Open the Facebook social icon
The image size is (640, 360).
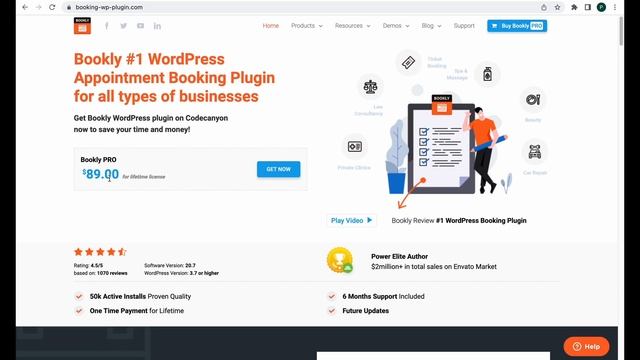107,26
